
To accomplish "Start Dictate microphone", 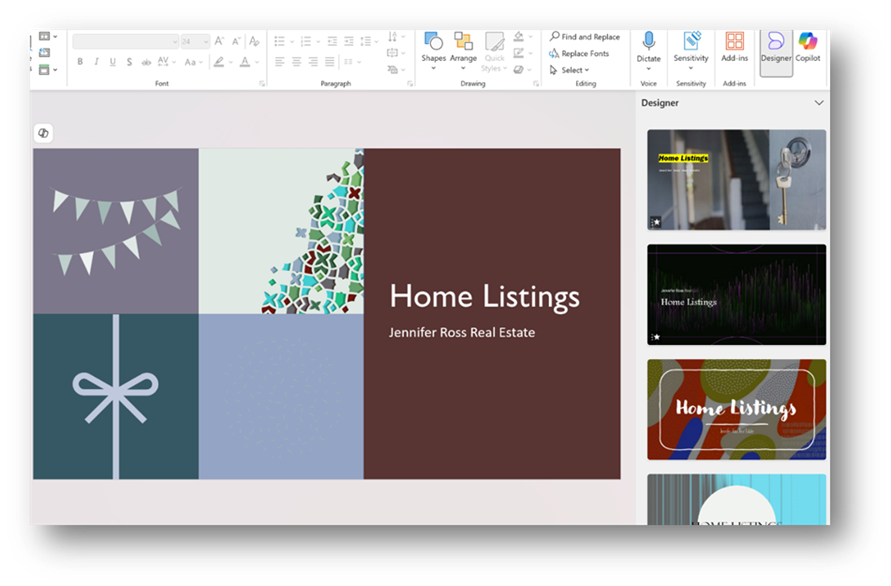I will [x=648, y=47].
